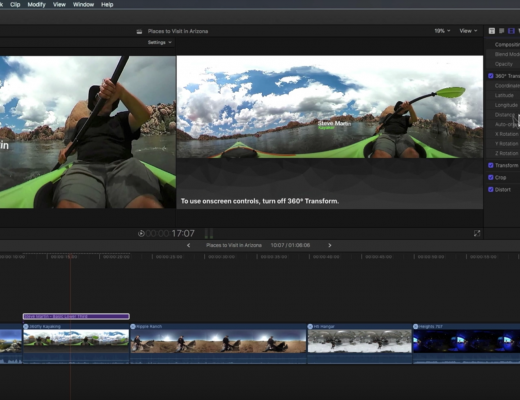Select the Heights 757 clip thumbnail
520x400 pixels.
pos(466,341)
